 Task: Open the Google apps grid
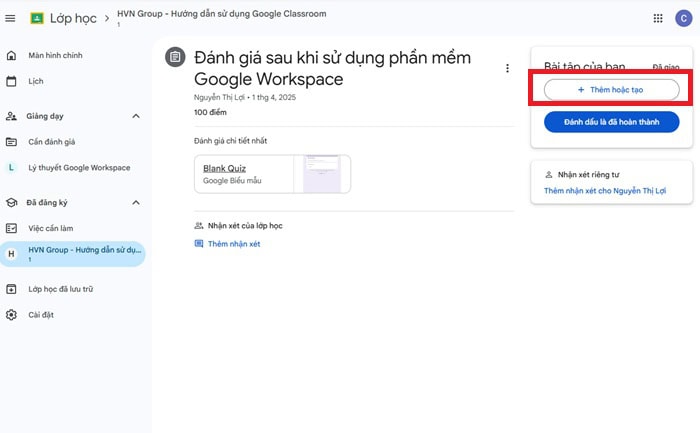tap(657, 18)
